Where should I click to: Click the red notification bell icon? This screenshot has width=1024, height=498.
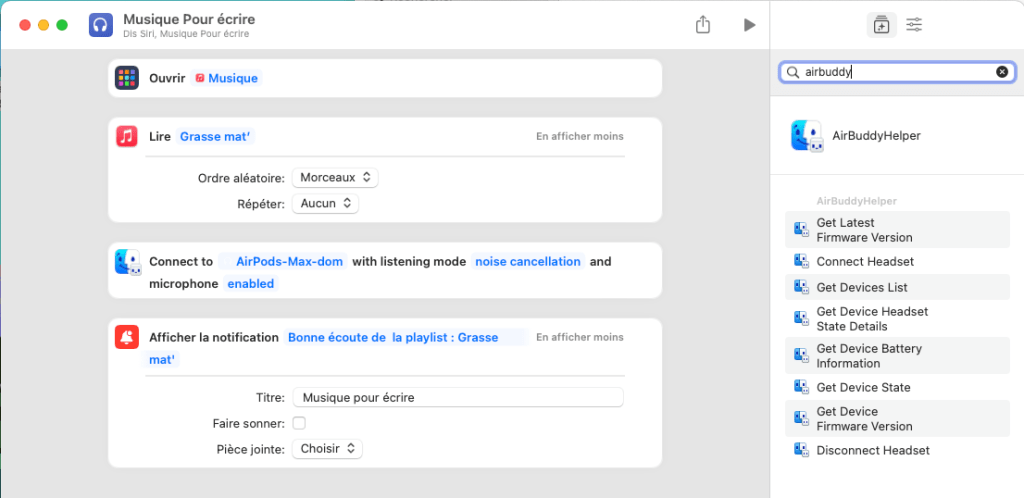127,338
